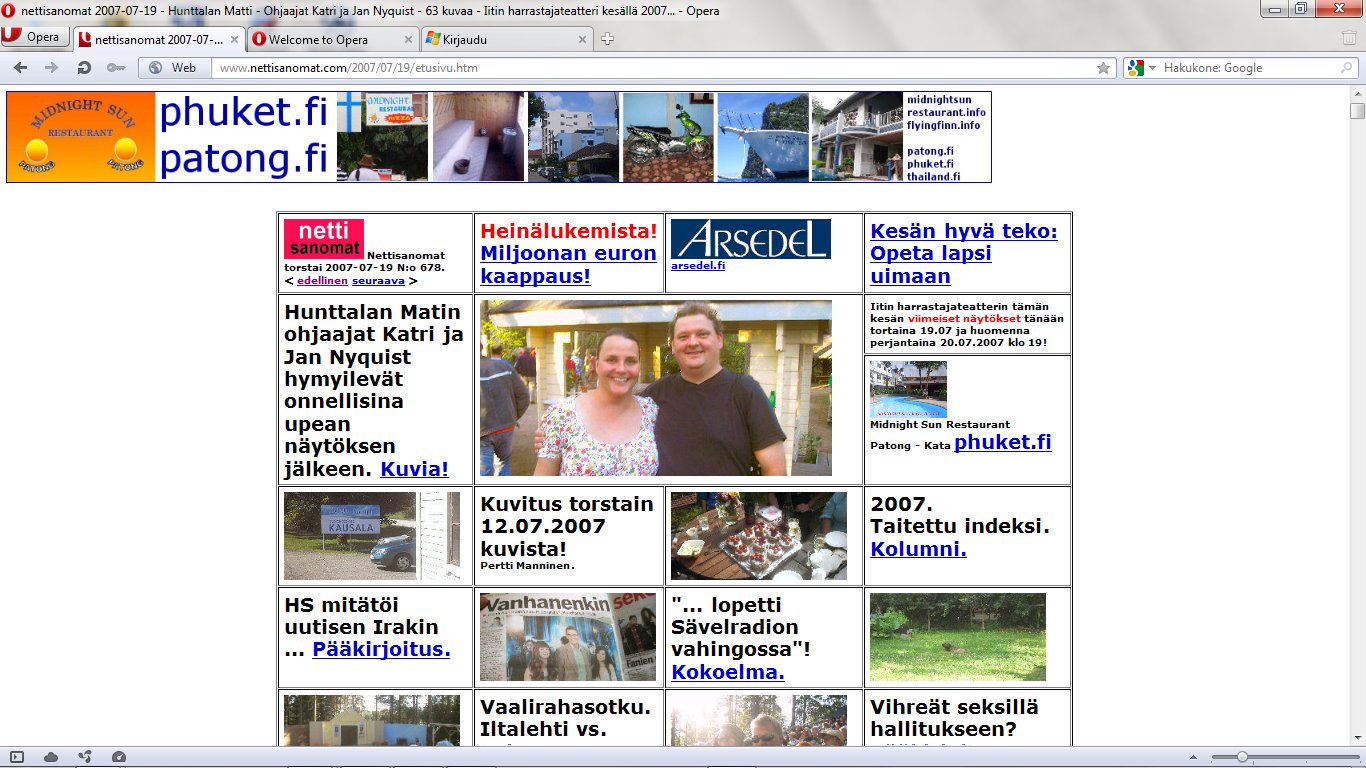Toggle Opera Turbo in status bar

(x=119, y=757)
